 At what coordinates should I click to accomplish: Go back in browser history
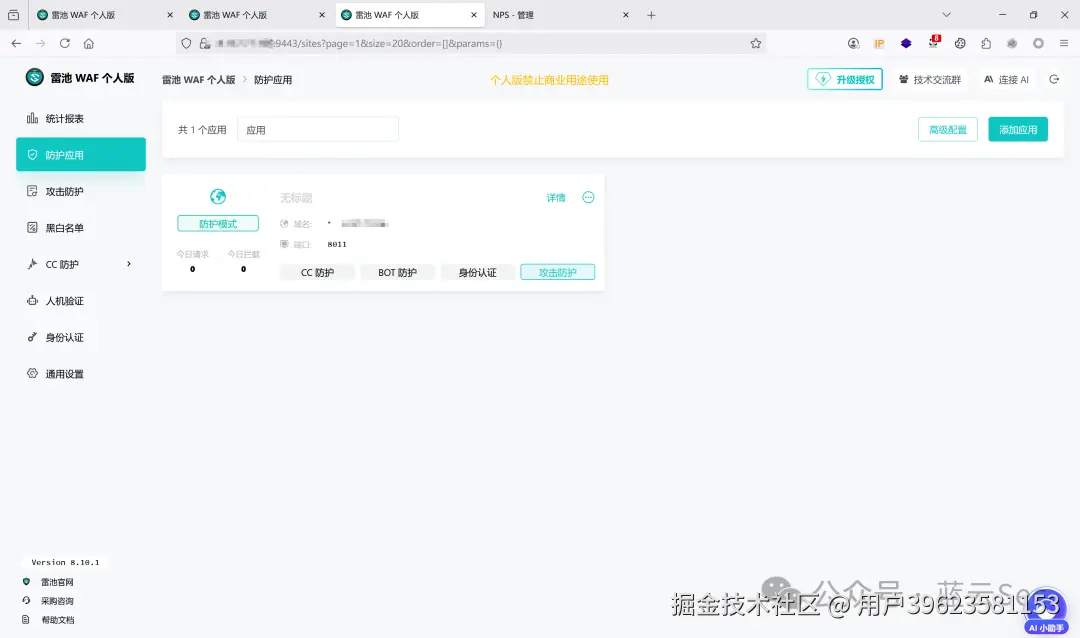(17, 43)
